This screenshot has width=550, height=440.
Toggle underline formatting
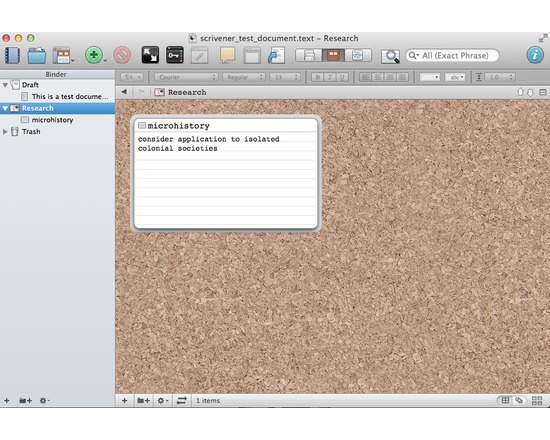pos(342,77)
